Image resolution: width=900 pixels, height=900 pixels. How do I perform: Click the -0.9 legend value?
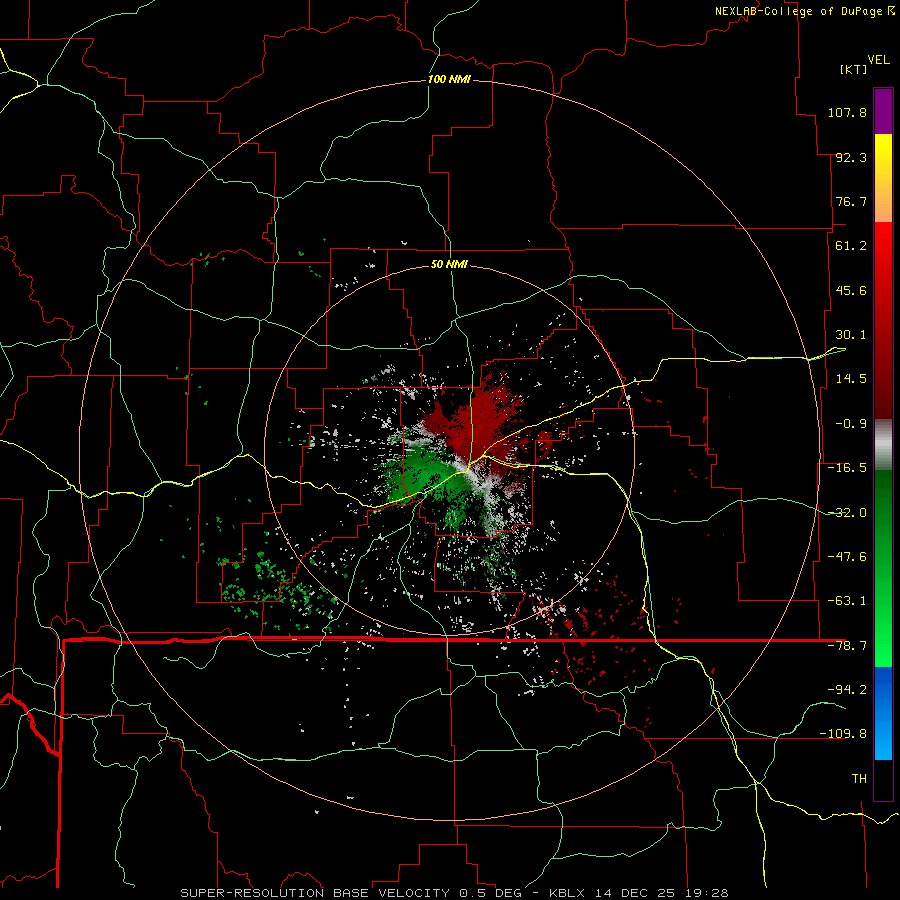pyautogui.click(x=851, y=424)
